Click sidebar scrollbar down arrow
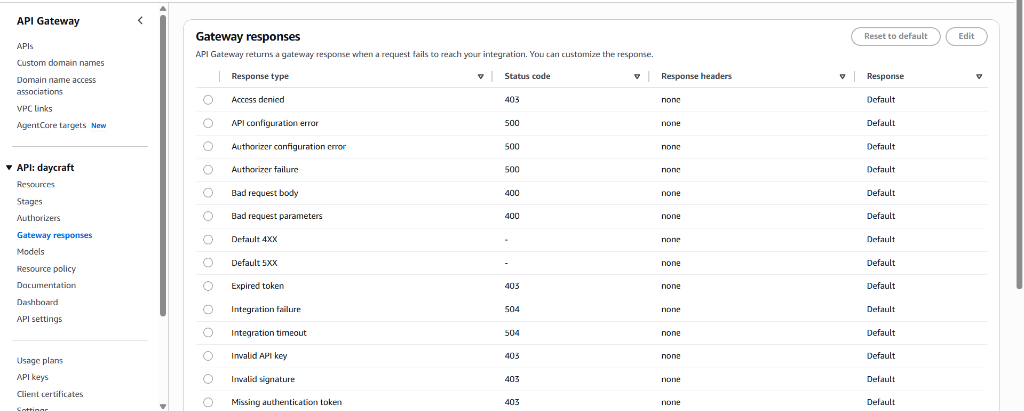The image size is (1024, 411). (x=163, y=406)
